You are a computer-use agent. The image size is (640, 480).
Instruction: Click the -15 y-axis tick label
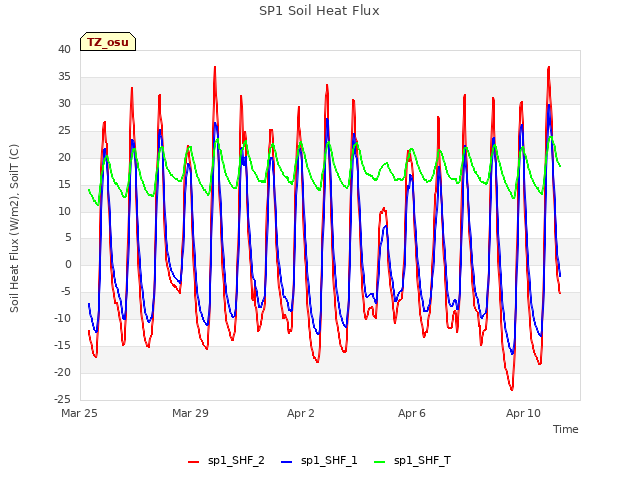pyautogui.click(x=62, y=345)
